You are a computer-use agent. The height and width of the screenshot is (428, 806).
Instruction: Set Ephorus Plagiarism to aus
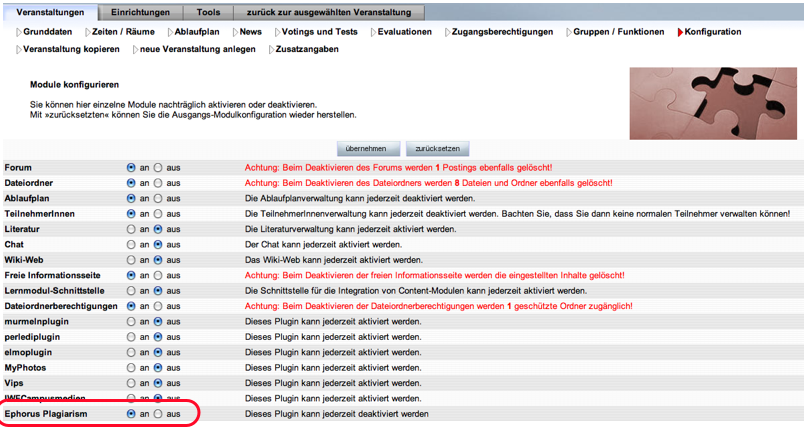[158, 414]
